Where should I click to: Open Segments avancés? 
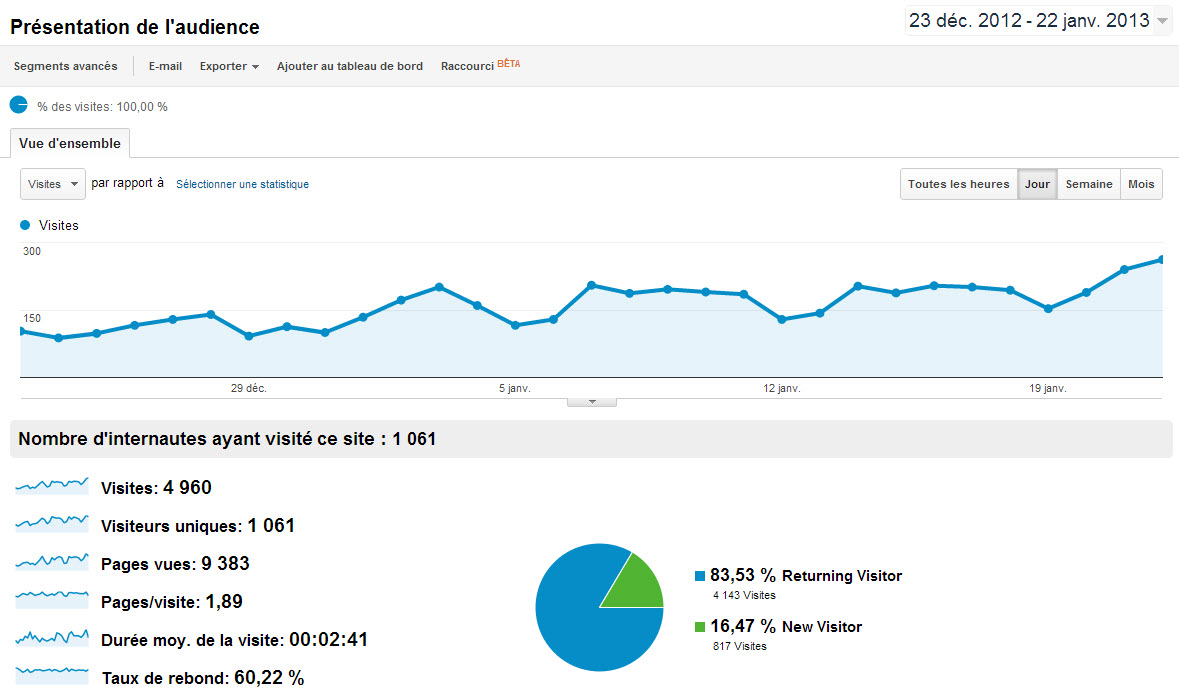pyautogui.click(x=65, y=66)
